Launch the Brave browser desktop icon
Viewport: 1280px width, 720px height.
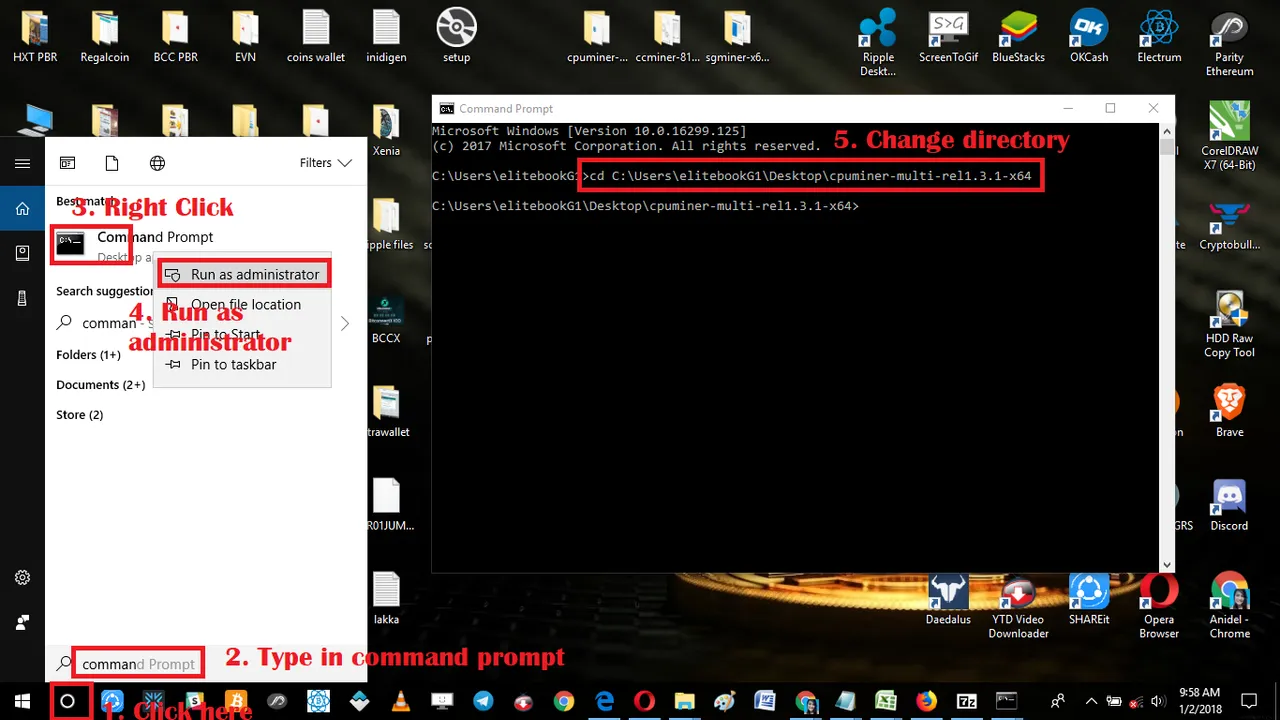coord(1229,411)
